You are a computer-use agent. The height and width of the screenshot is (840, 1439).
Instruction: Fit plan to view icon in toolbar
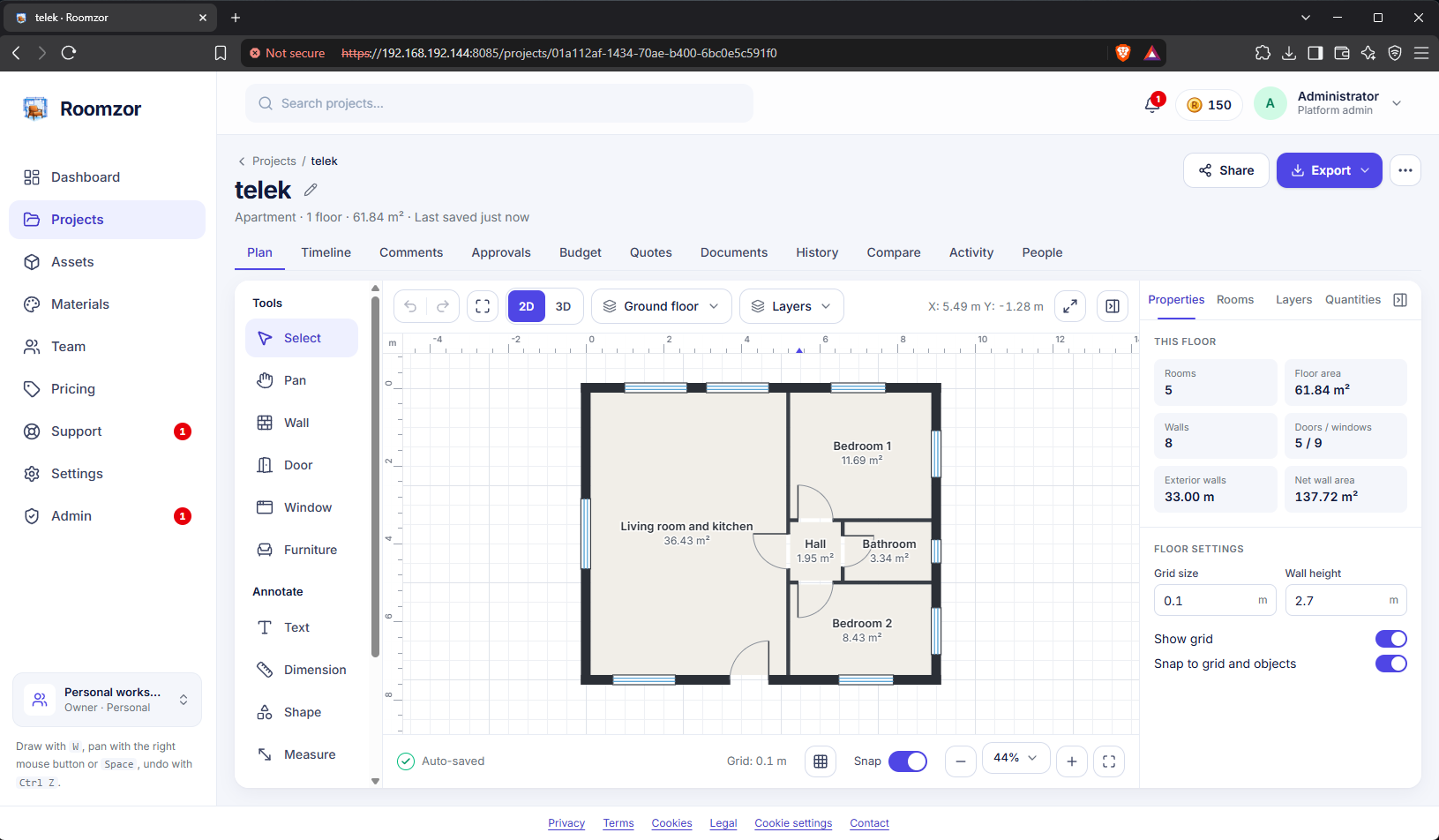click(483, 306)
